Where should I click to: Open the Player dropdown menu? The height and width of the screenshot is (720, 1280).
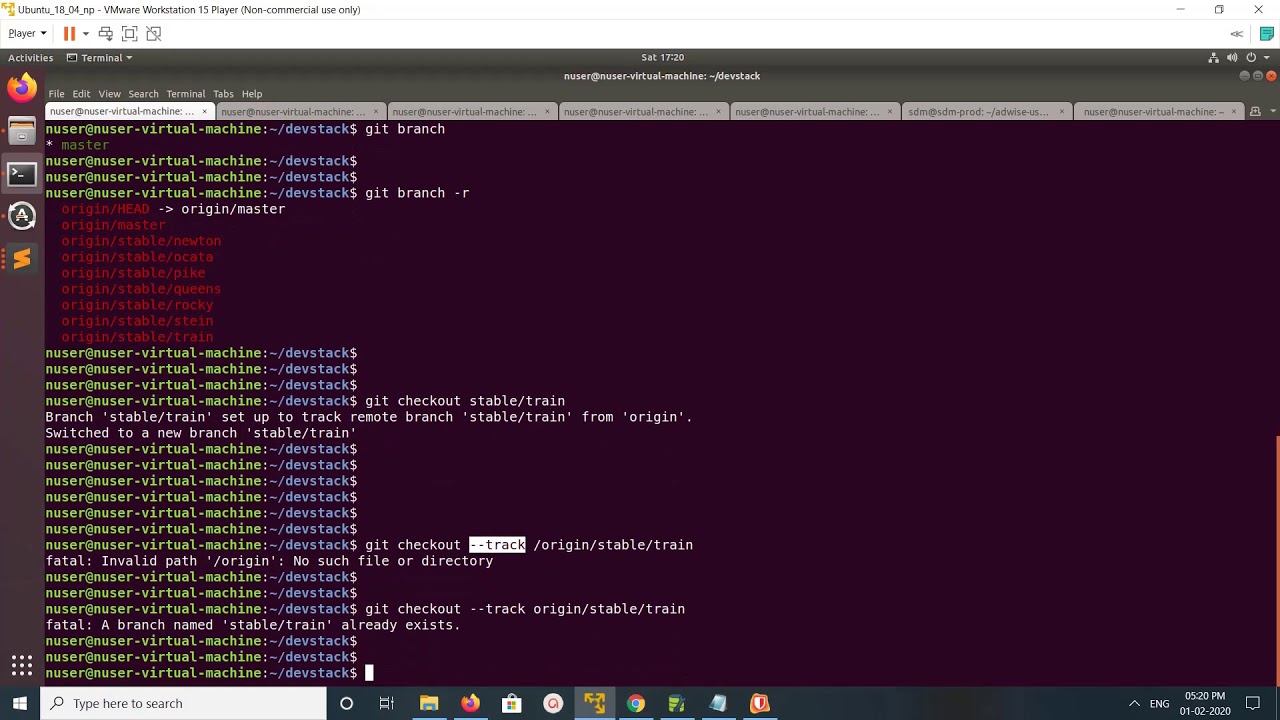tap(27, 33)
